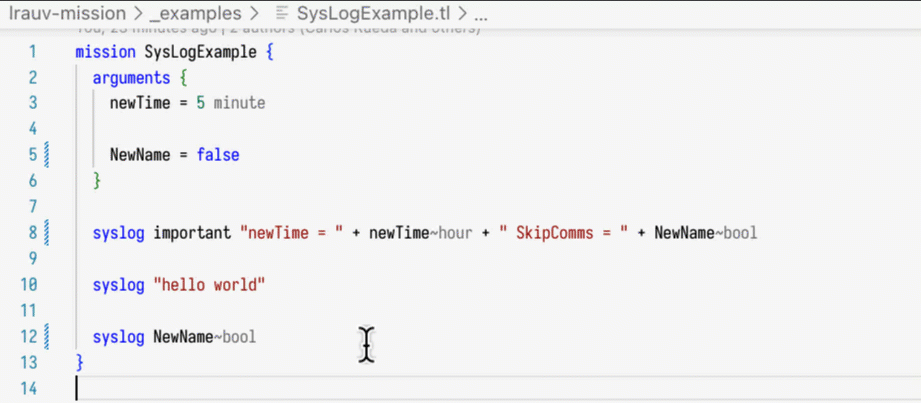Click the " SkipComms = " string on line 8
The image size is (921, 403).
pyautogui.click(x=564, y=233)
